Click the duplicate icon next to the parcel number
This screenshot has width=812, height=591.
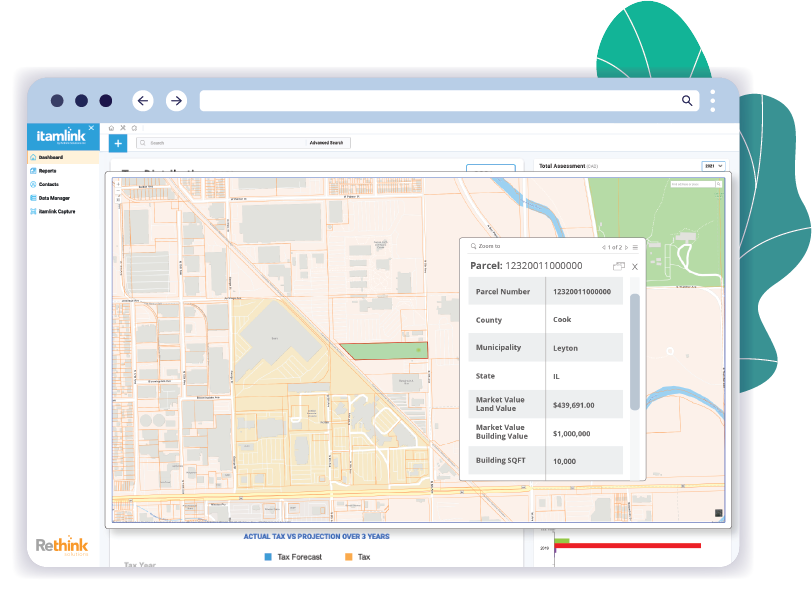(x=620, y=265)
